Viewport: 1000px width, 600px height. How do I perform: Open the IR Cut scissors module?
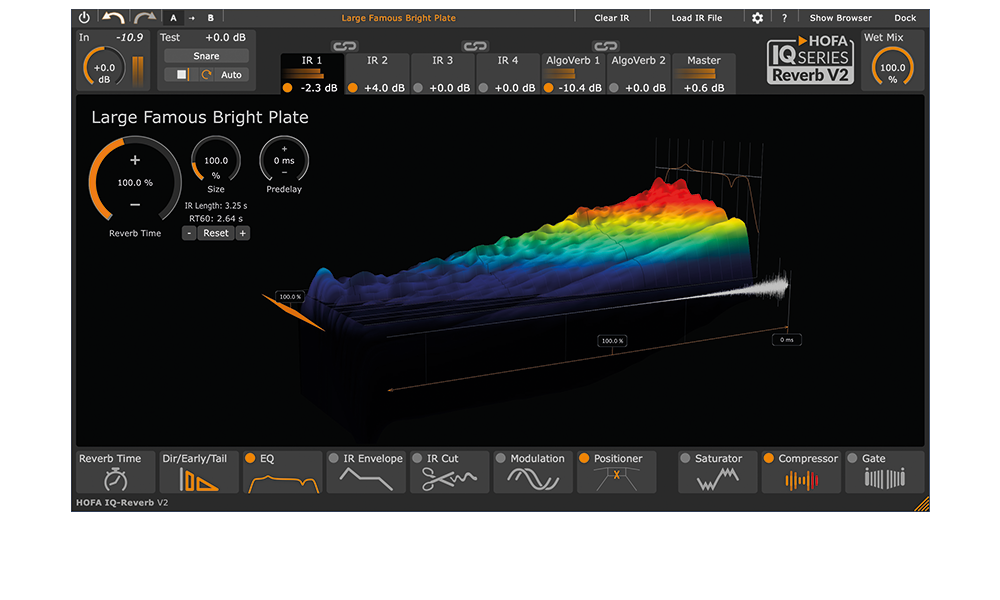pos(450,472)
